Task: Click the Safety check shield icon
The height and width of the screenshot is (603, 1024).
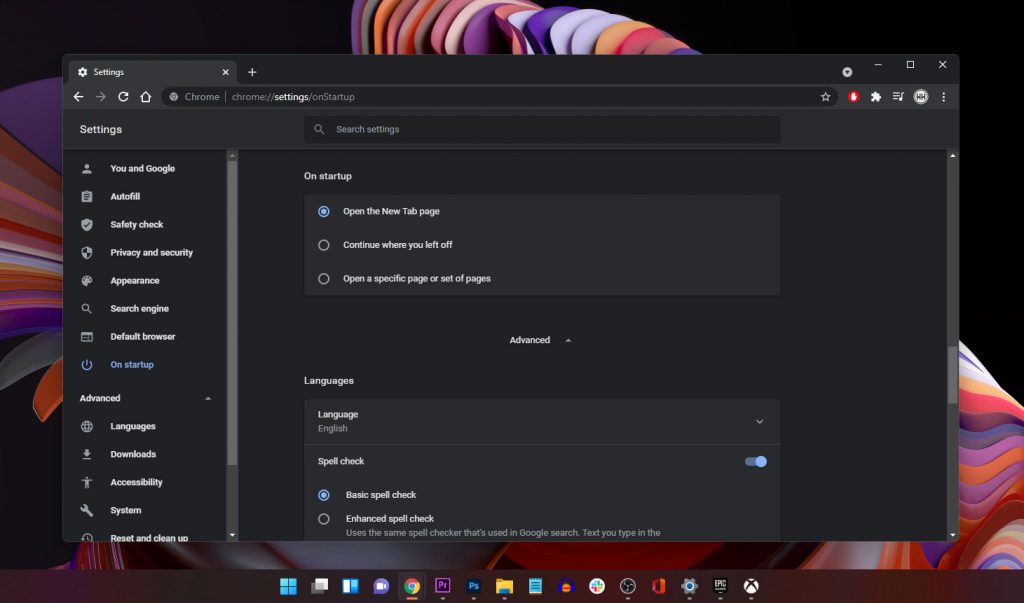Action: coord(87,225)
